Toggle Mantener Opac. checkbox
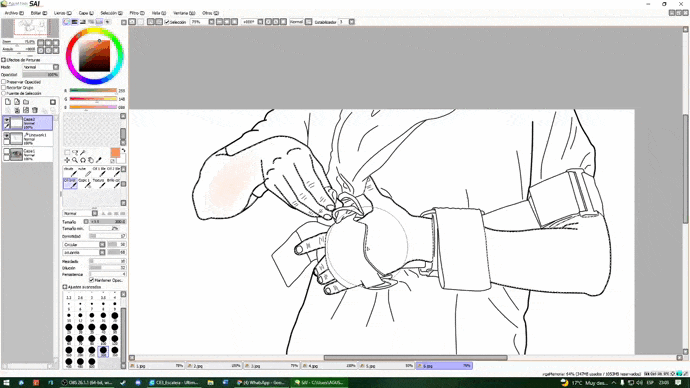Viewport: 690px width, 388px height. point(92,280)
